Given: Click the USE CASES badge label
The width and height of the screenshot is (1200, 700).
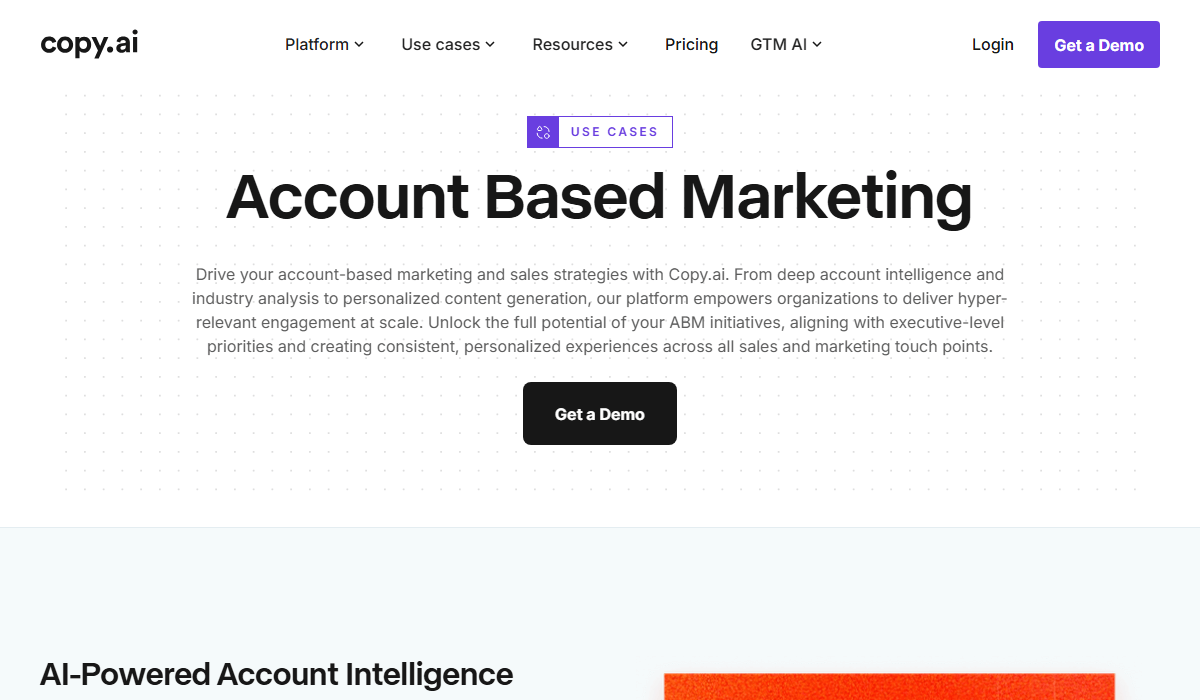Looking at the screenshot, I should pos(614,132).
